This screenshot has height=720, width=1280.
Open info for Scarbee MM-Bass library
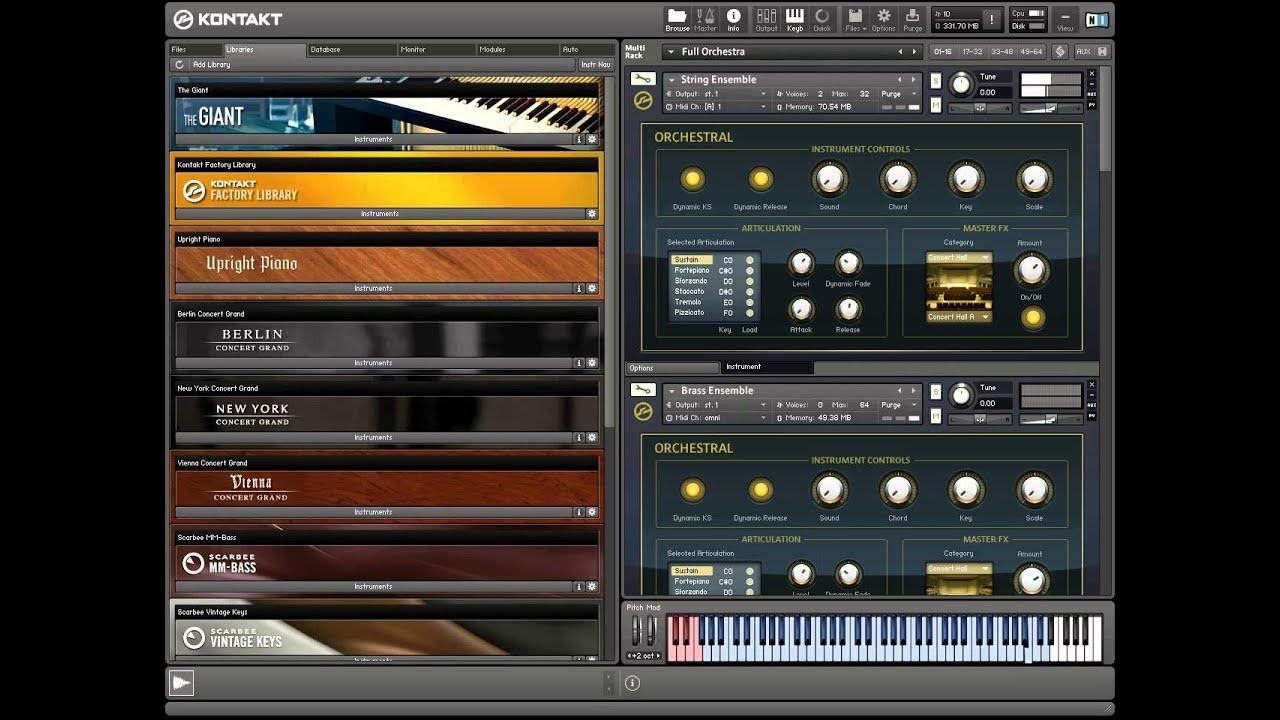coord(579,586)
